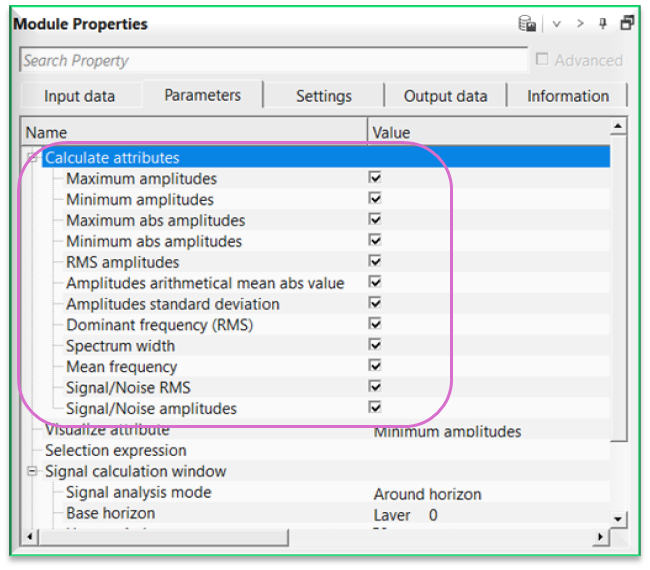
Task: Select the Signal analysis mode row label
Action: [x=138, y=492]
